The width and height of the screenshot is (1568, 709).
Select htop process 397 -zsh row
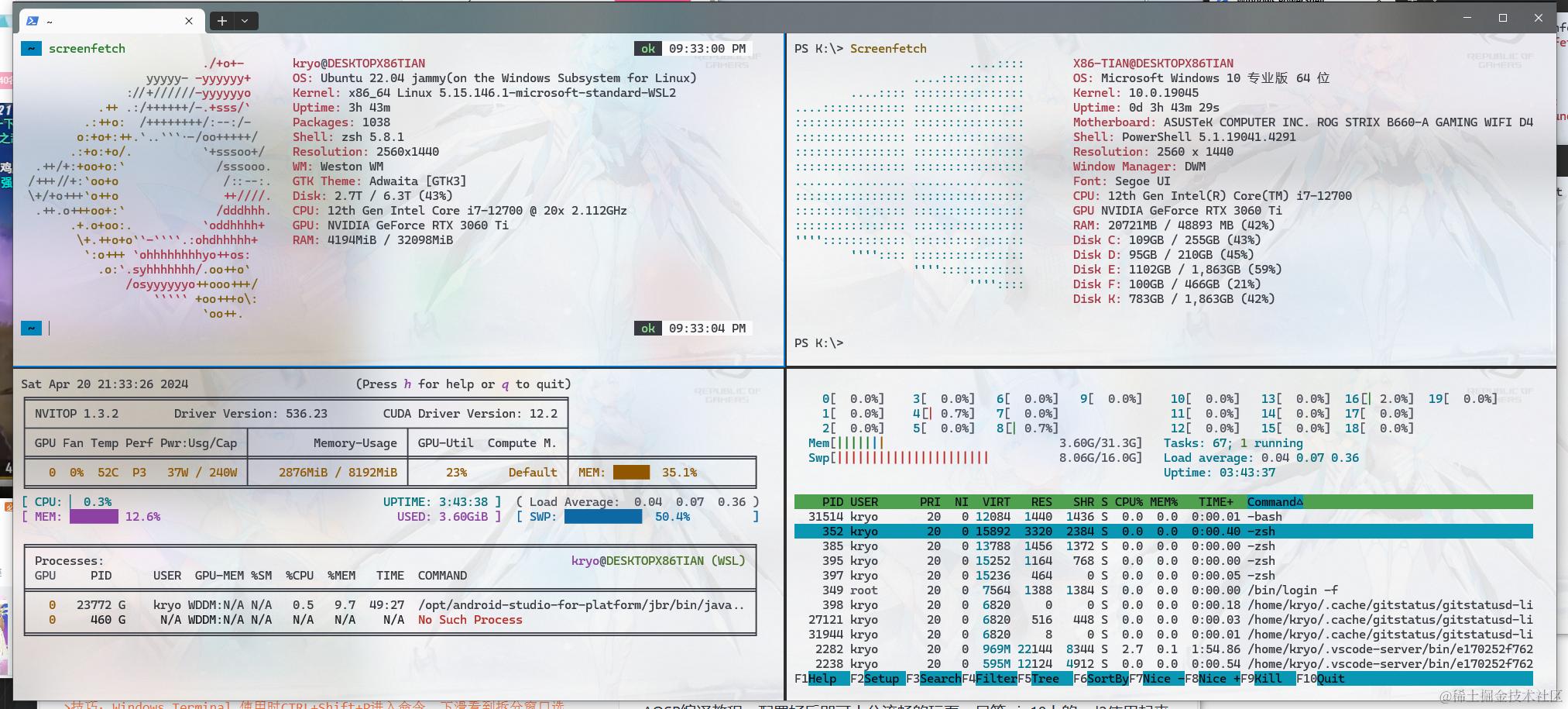1164,576
